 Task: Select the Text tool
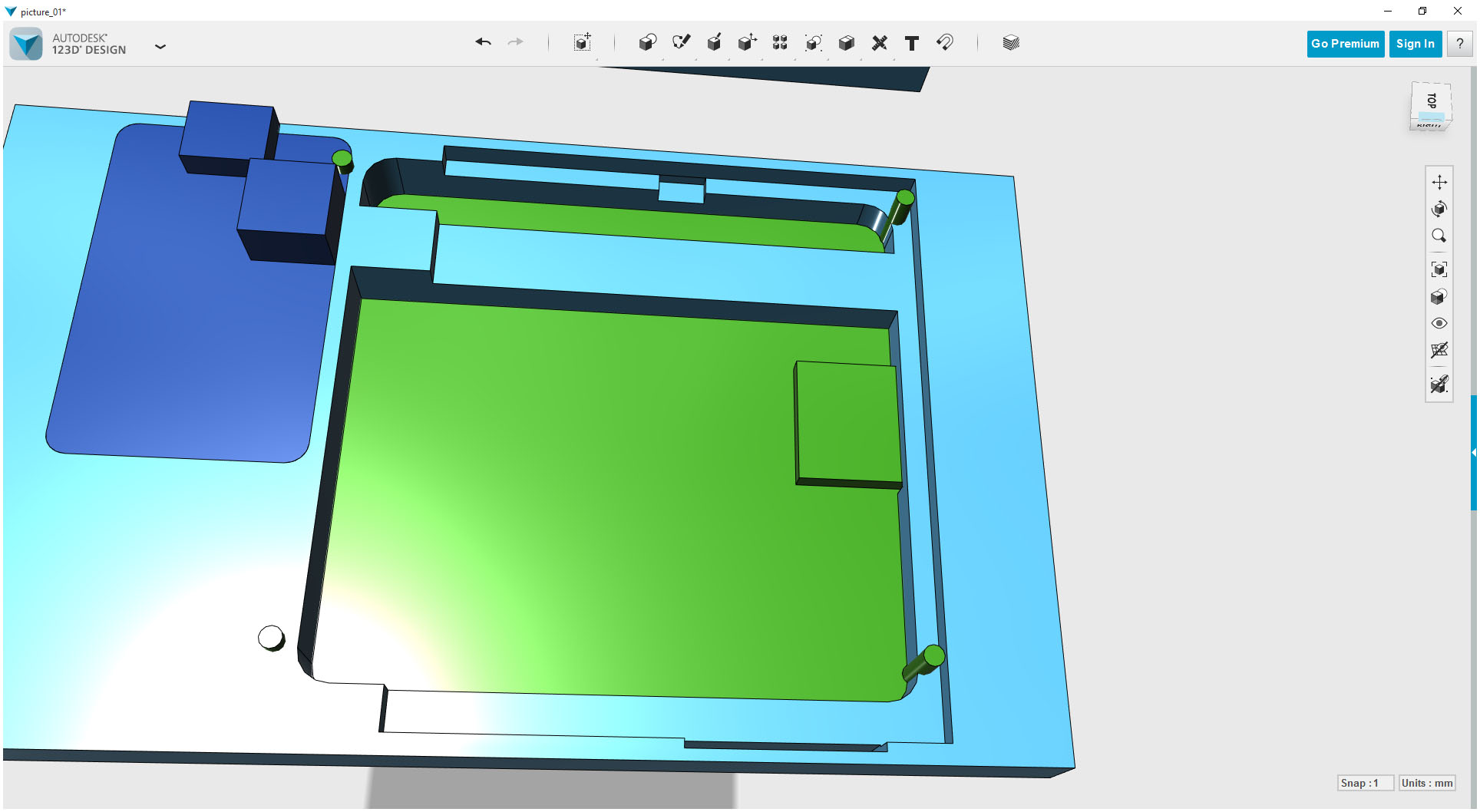[x=912, y=43]
